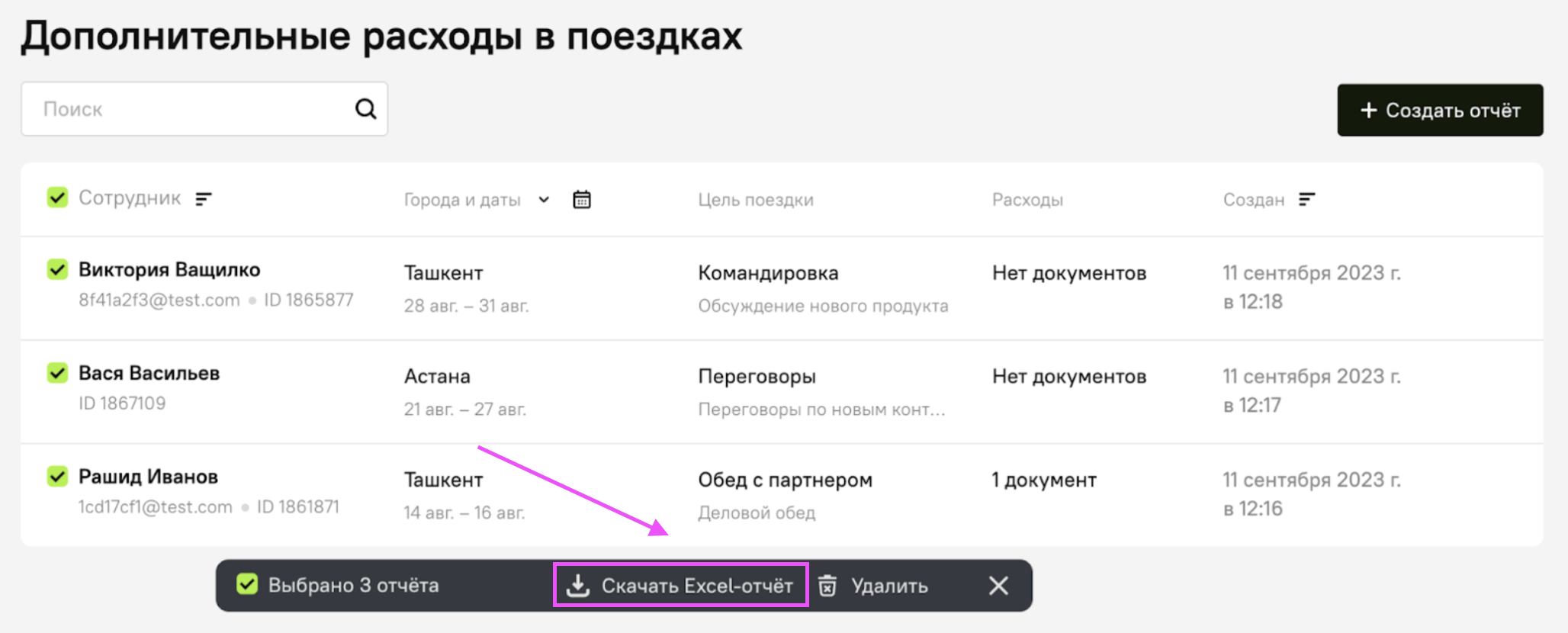Image resolution: width=1568 pixels, height=633 pixels.
Task: Uncheck Виктория Ващилко row checkbox
Action: click(57, 270)
